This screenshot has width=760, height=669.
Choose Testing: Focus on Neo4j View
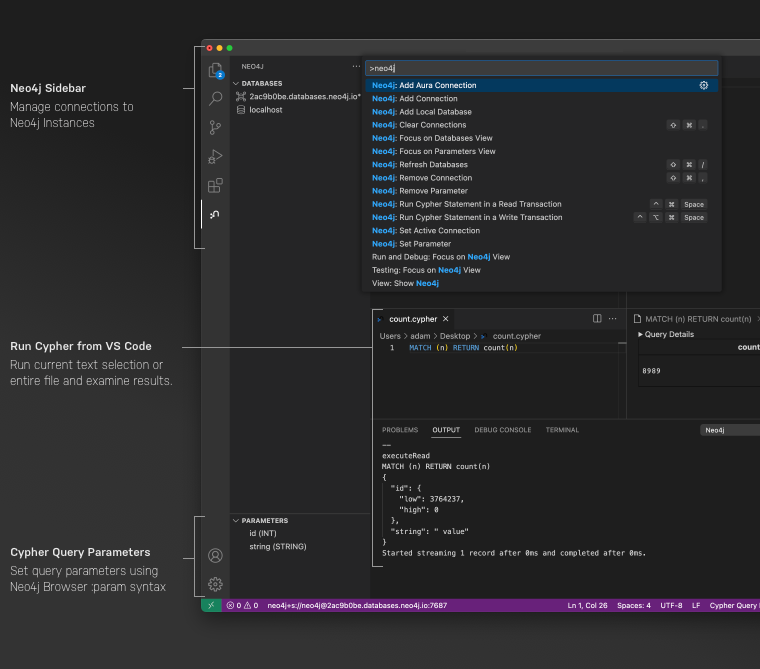click(x=541, y=270)
